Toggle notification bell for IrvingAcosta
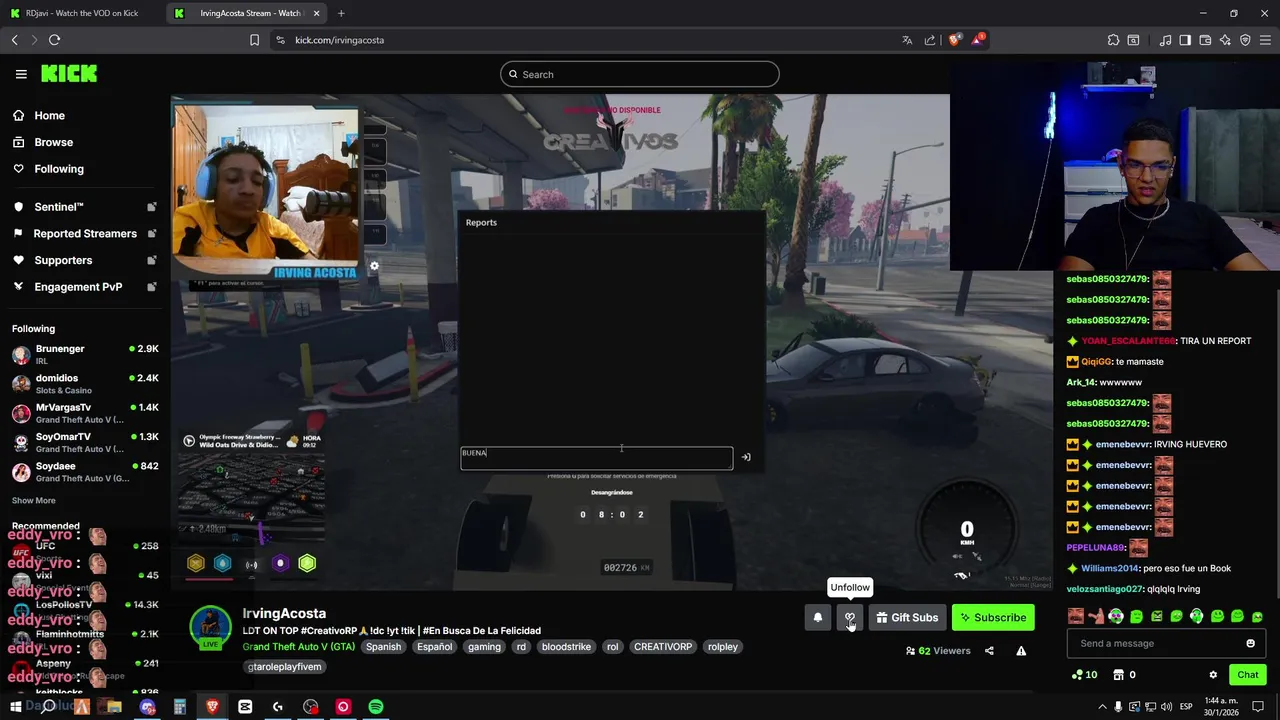Image resolution: width=1280 pixels, height=720 pixels. tap(818, 618)
